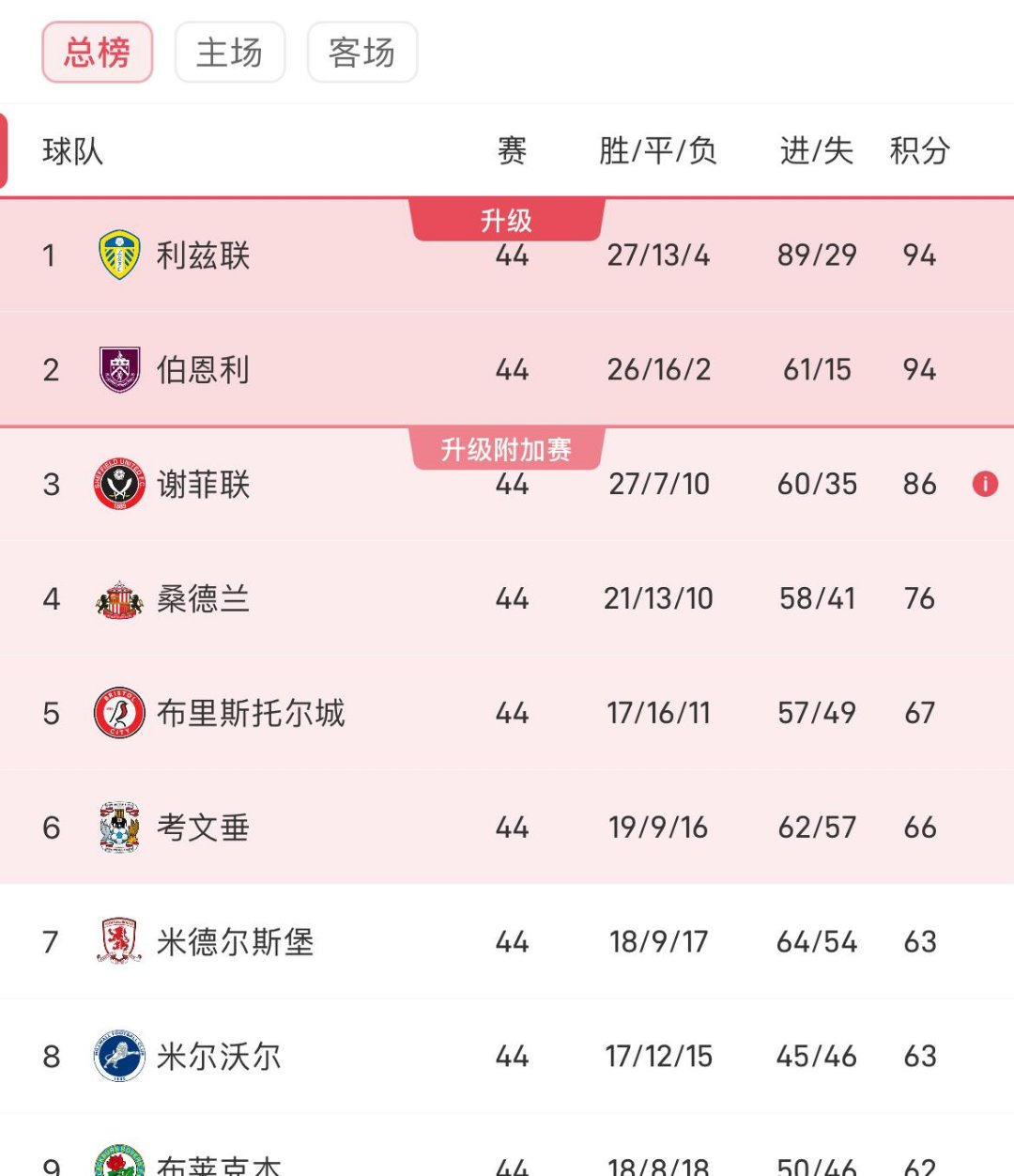Open the info icon beside 谢菲联's points
The width and height of the screenshot is (1014, 1176).
[984, 484]
